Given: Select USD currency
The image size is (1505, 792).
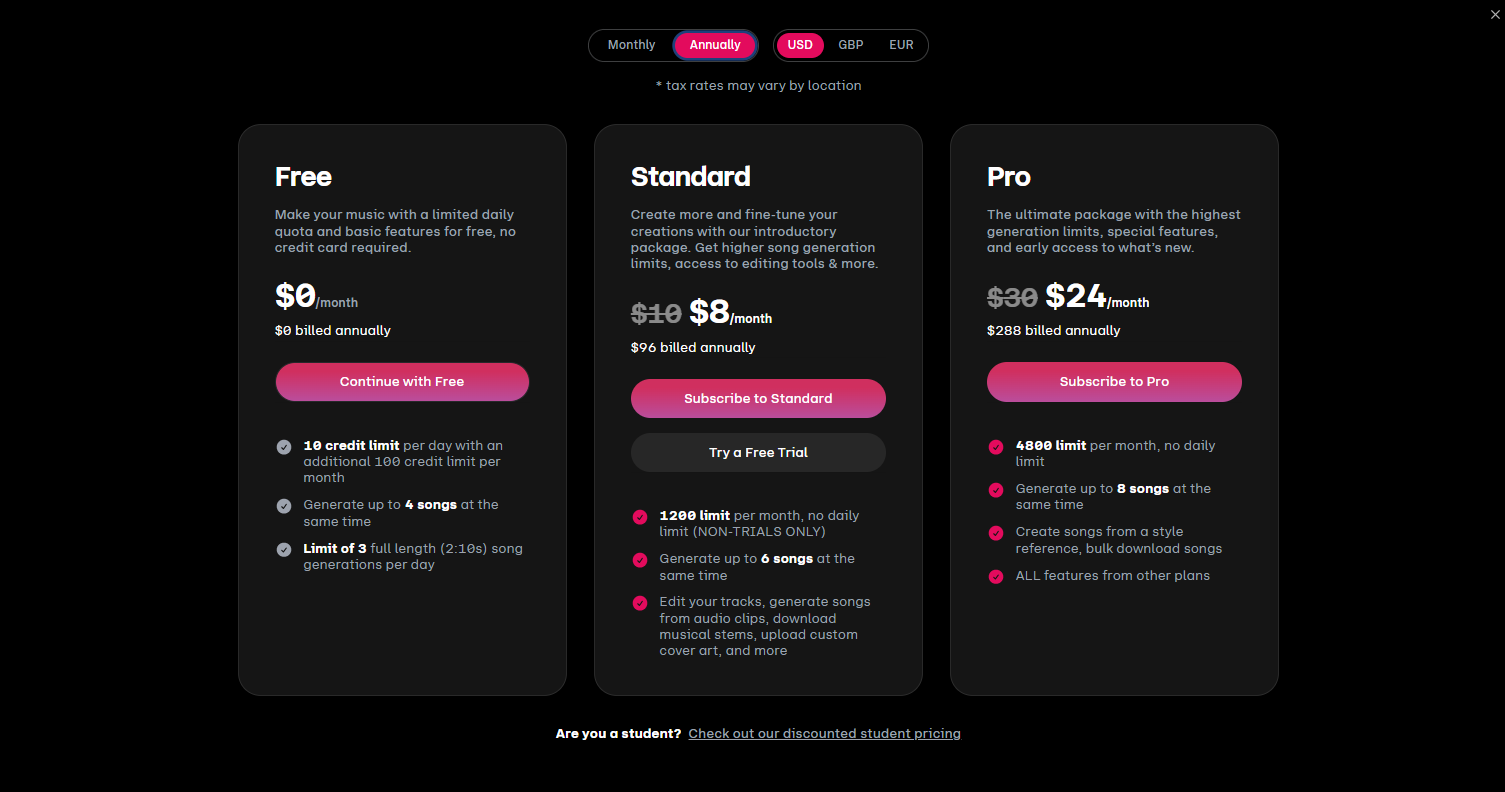Looking at the screenshot, I should coord(800,45).
